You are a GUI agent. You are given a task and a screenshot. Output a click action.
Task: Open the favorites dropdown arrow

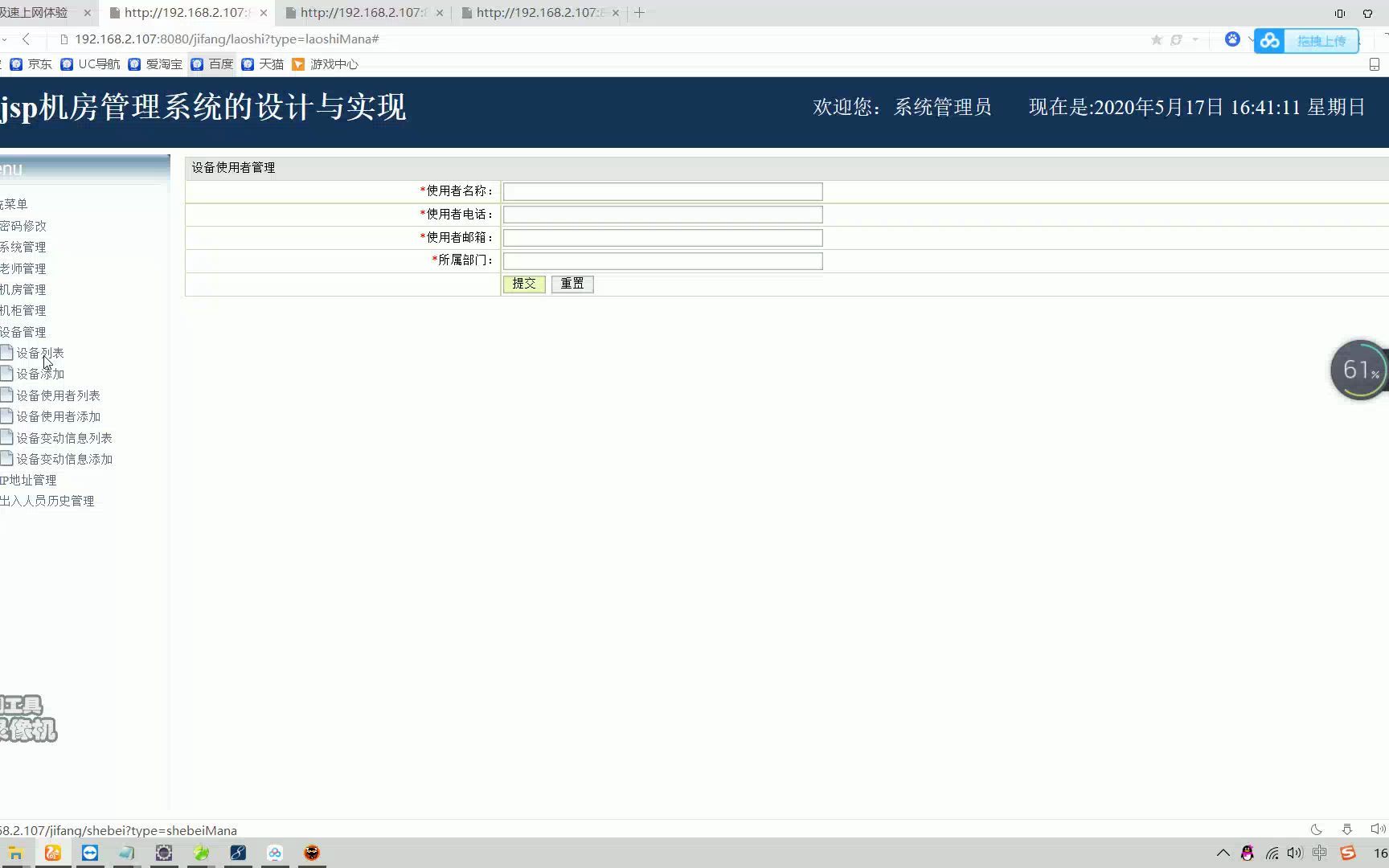(x=1195, y=39)
